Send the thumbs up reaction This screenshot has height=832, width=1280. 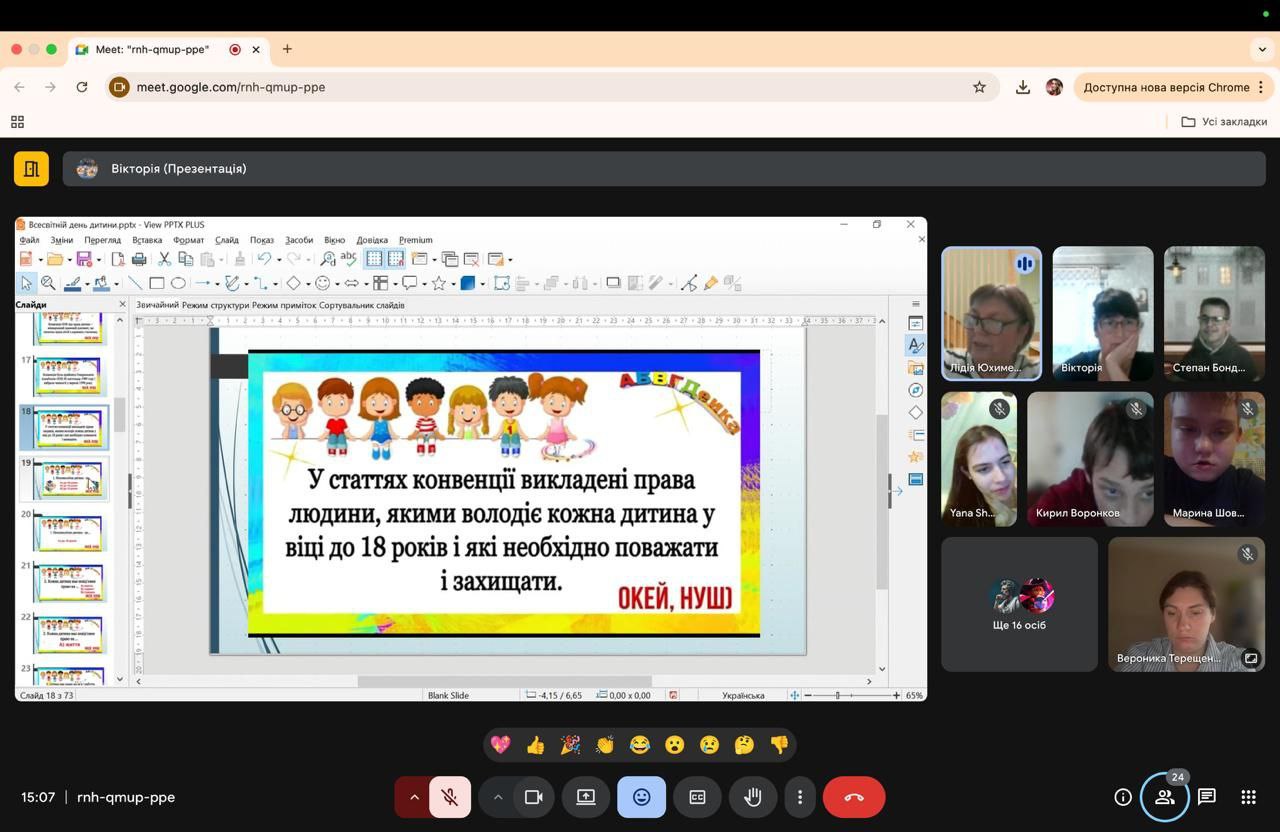click(536, 745)
